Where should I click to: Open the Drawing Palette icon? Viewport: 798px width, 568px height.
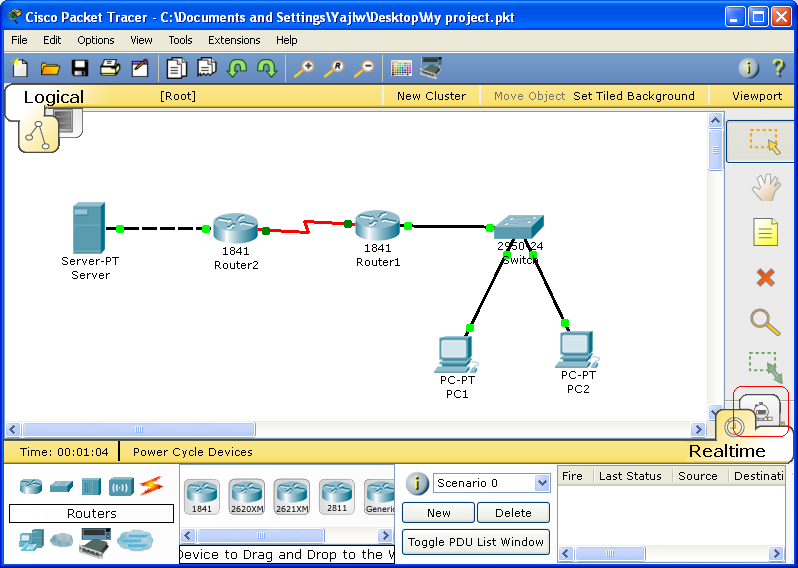[401, 68]
